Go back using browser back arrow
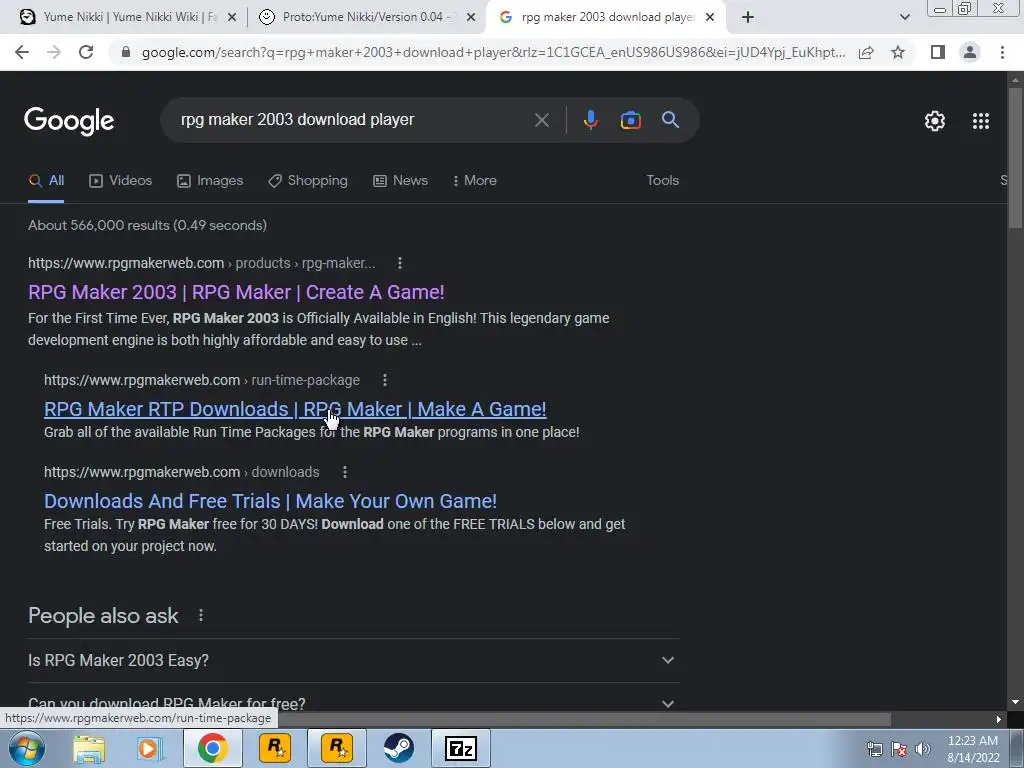Image resolution: width=1024 pixels, height=768 pixels. [x=22, y=52]
